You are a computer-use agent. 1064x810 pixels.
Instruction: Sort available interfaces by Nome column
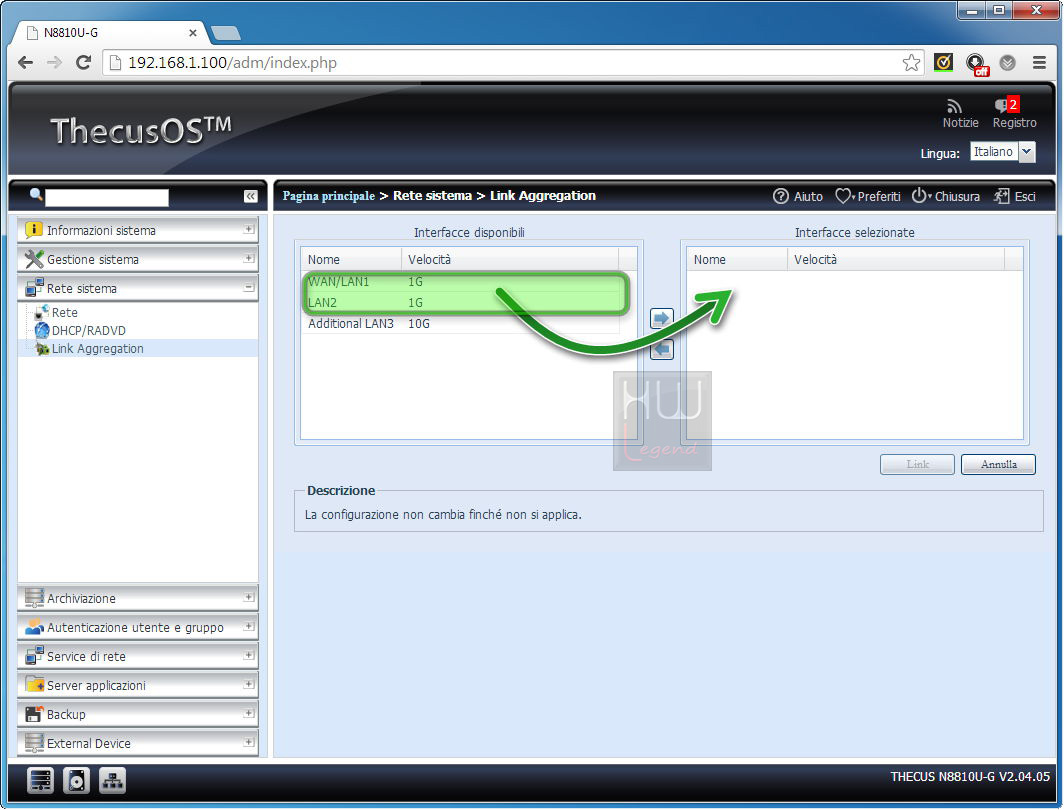coord(351,259)
